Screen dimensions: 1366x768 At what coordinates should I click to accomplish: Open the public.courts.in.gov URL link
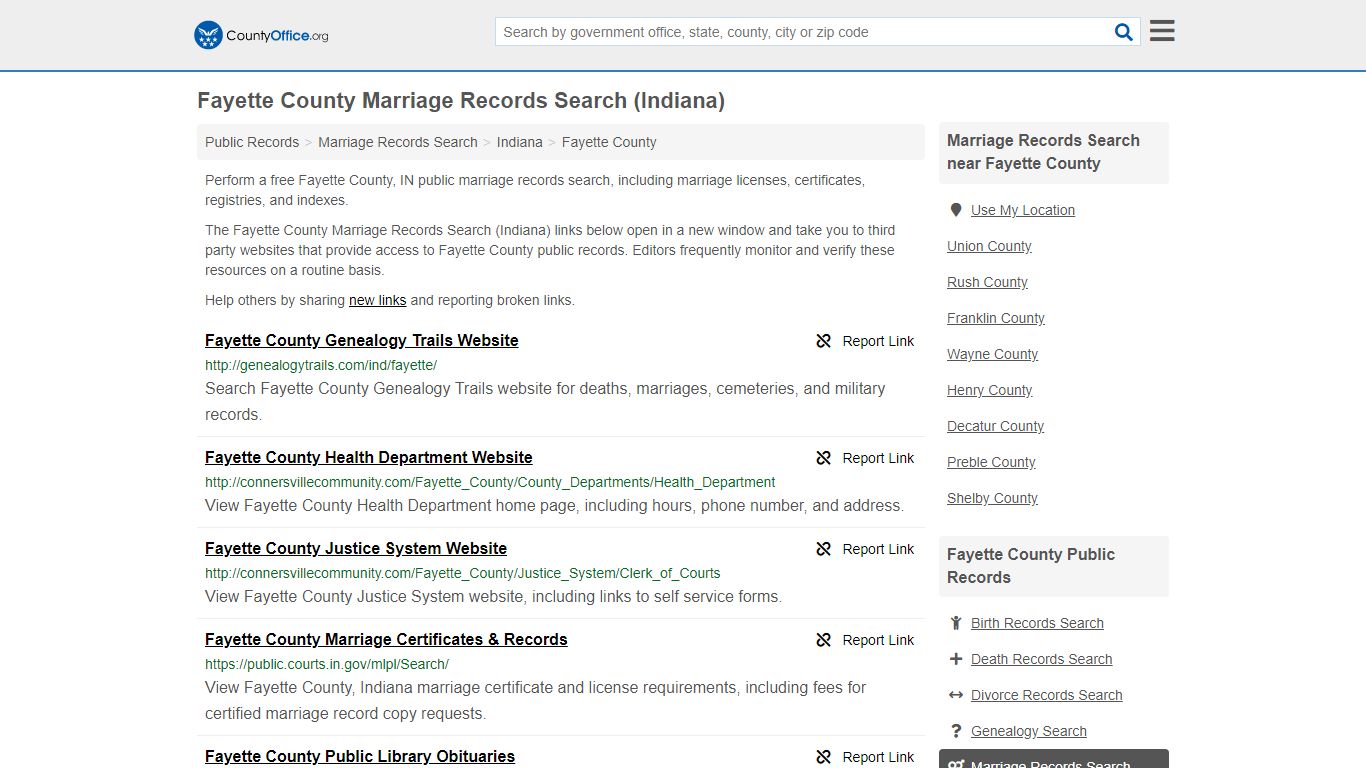point(327,664)
